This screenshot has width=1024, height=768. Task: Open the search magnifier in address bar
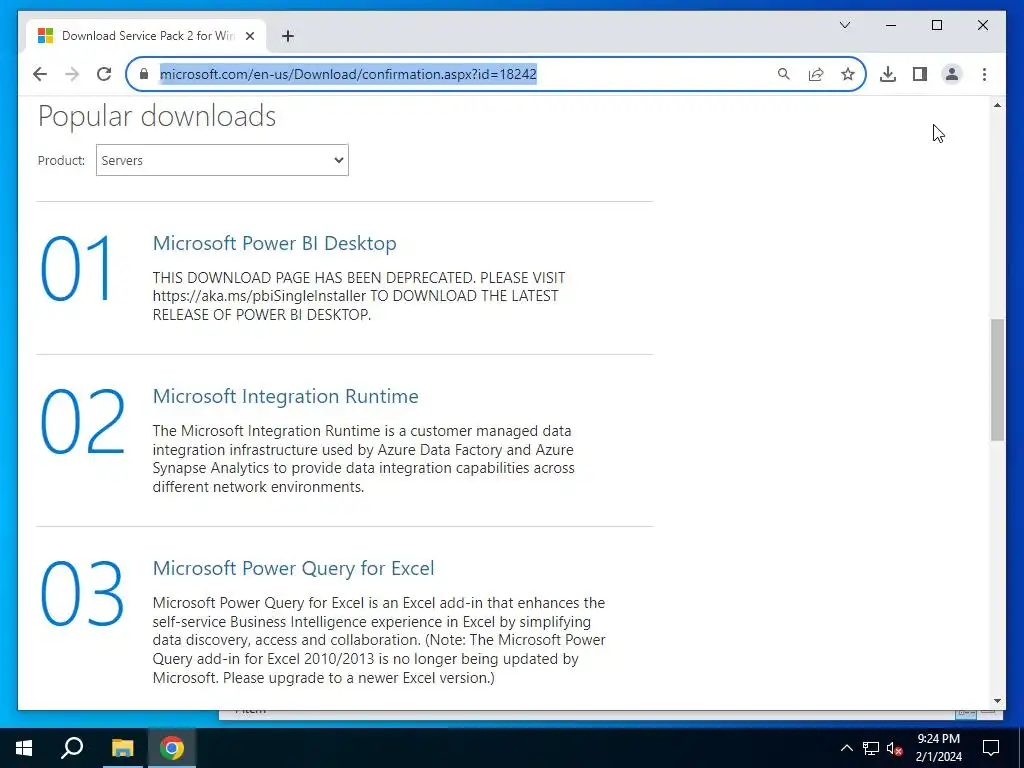[784, 74]
